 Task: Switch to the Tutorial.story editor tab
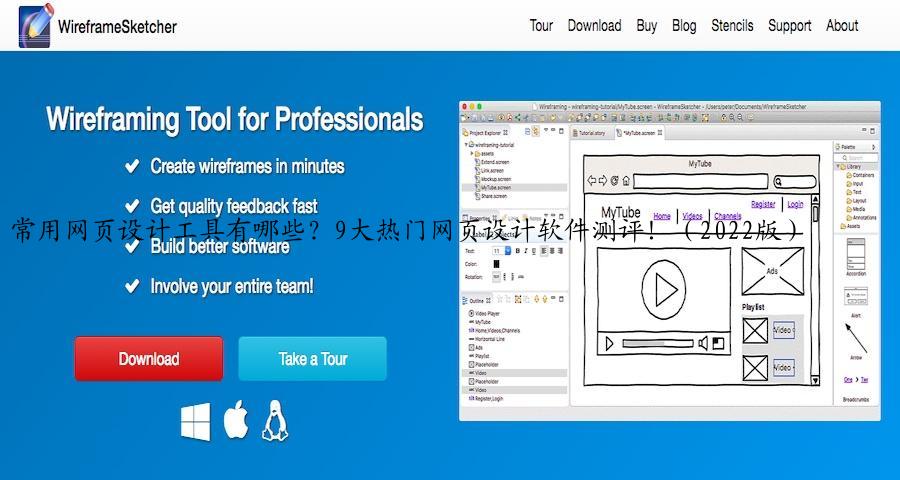(590, 133)
